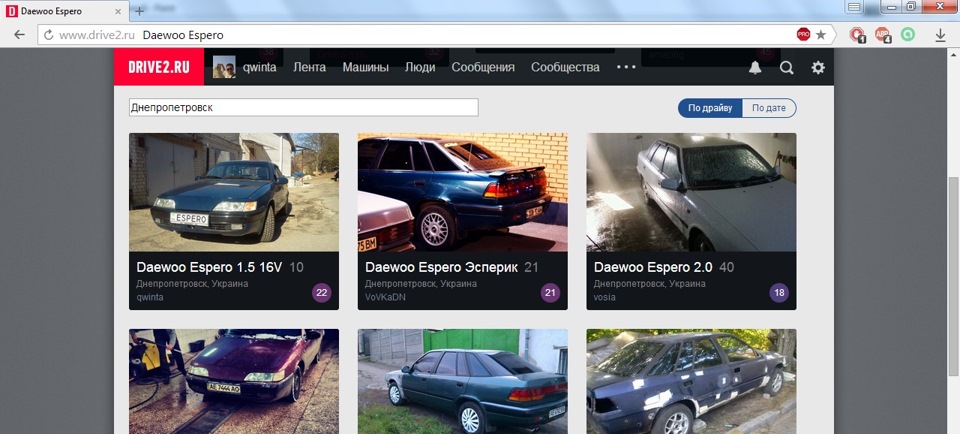Open Daewoo Espero 1.5 16V title link
Image resolution: width=960 pixels, height=434 pixels.
tap(209, 268)
